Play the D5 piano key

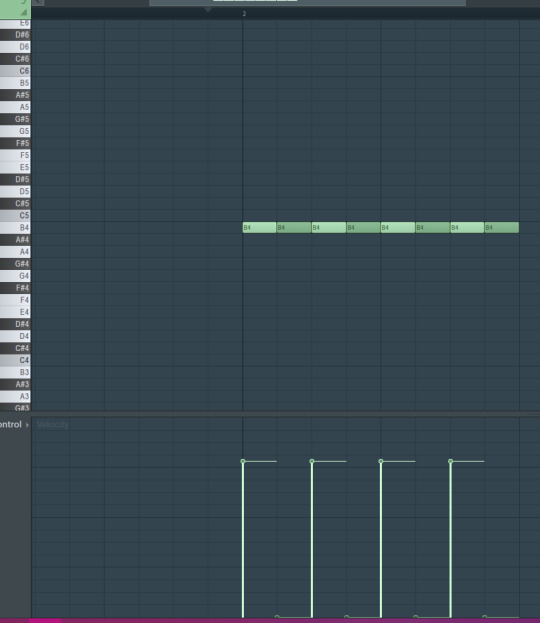tap(15, 192)
